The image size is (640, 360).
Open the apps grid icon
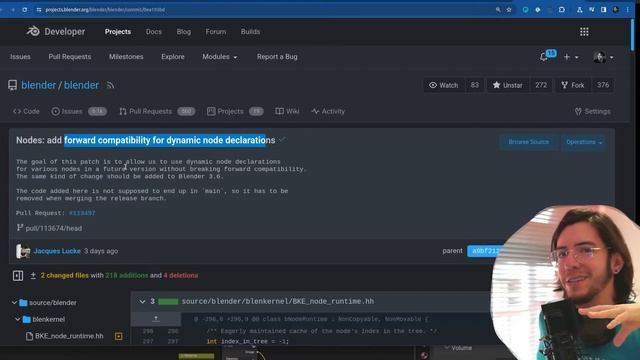(x=584, y=32)
